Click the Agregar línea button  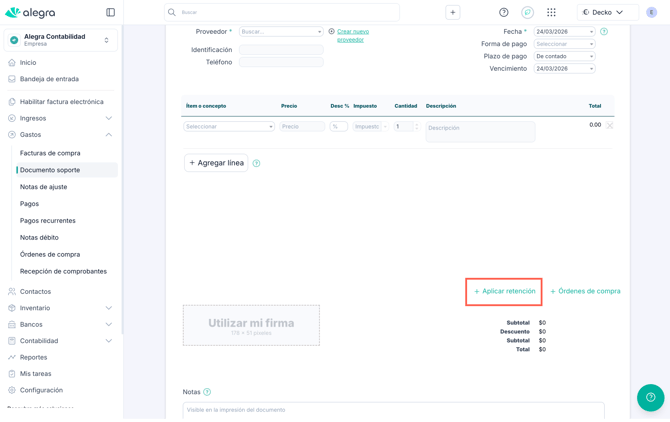(x=216, y=163)
